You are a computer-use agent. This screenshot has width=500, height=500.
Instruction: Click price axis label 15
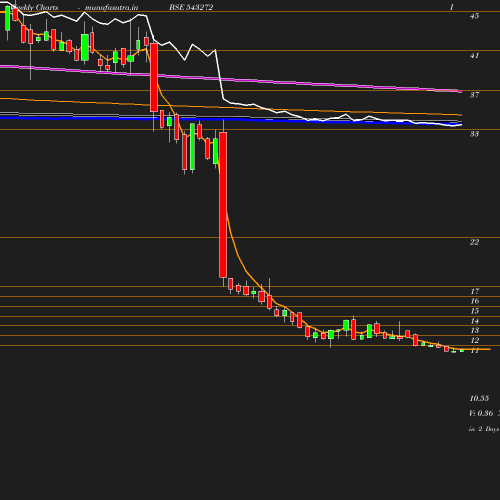pyautogui.click(x=475, y=311)
